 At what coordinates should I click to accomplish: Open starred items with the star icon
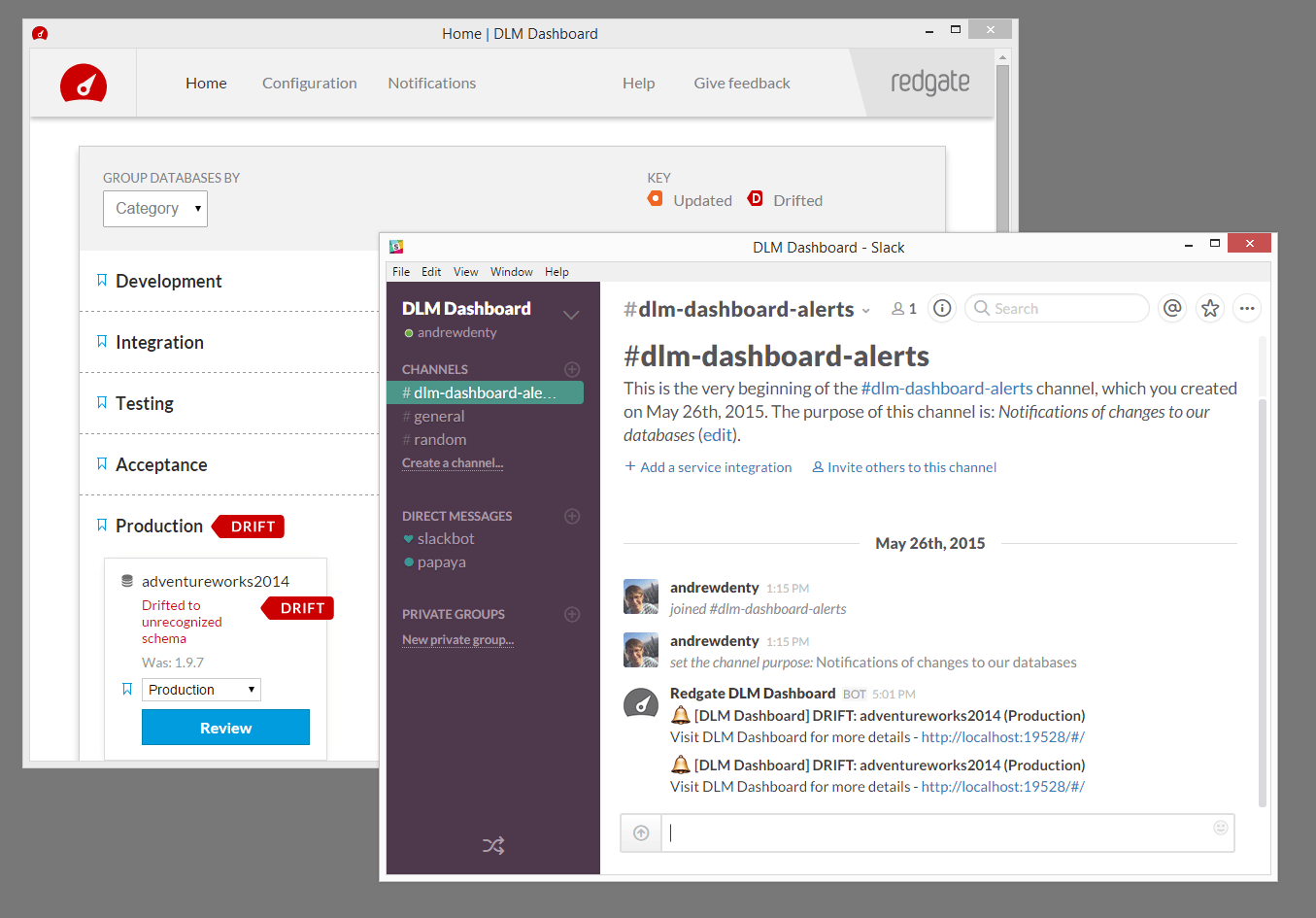1210,308
